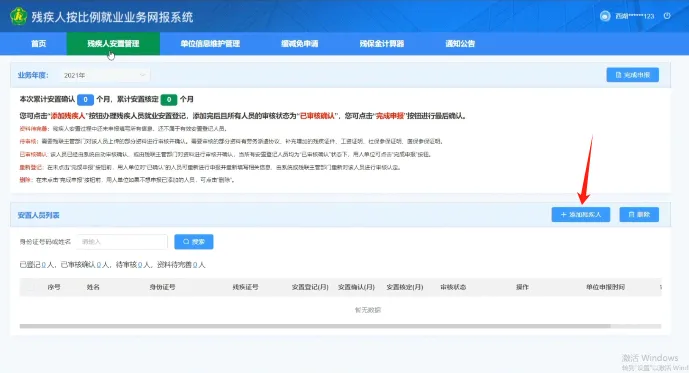Click the username ending in 123
The width and height of the screenshot is (689, 373).
pos(635,16)
